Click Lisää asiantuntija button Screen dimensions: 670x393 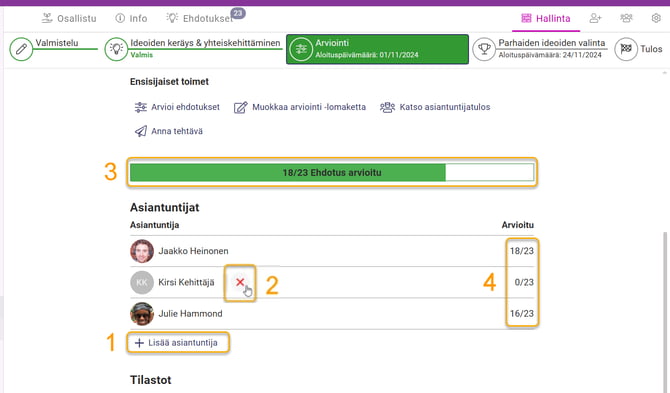[x=178, y=343]
